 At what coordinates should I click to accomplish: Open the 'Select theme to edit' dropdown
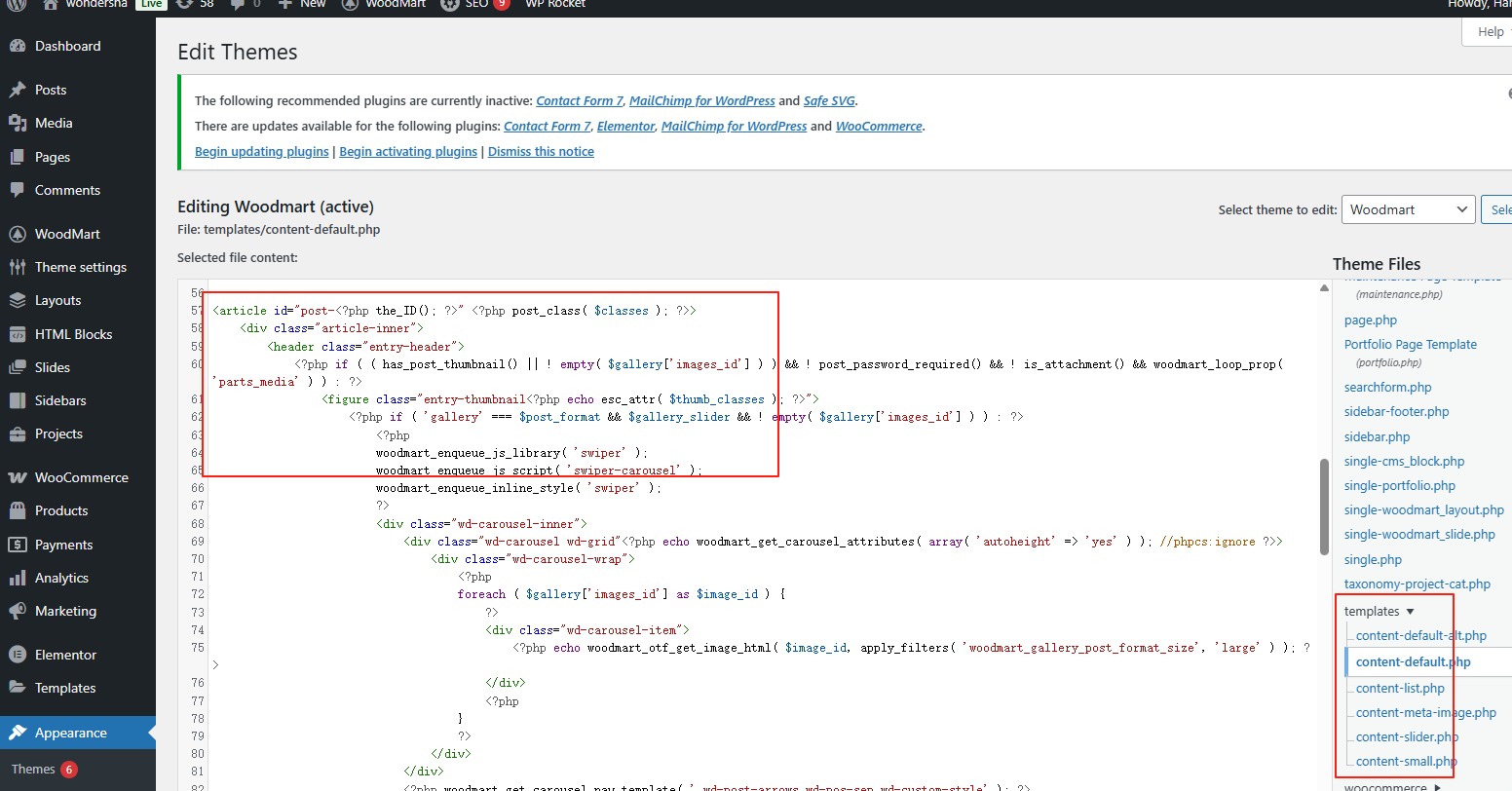click(x=1408, y=208)
